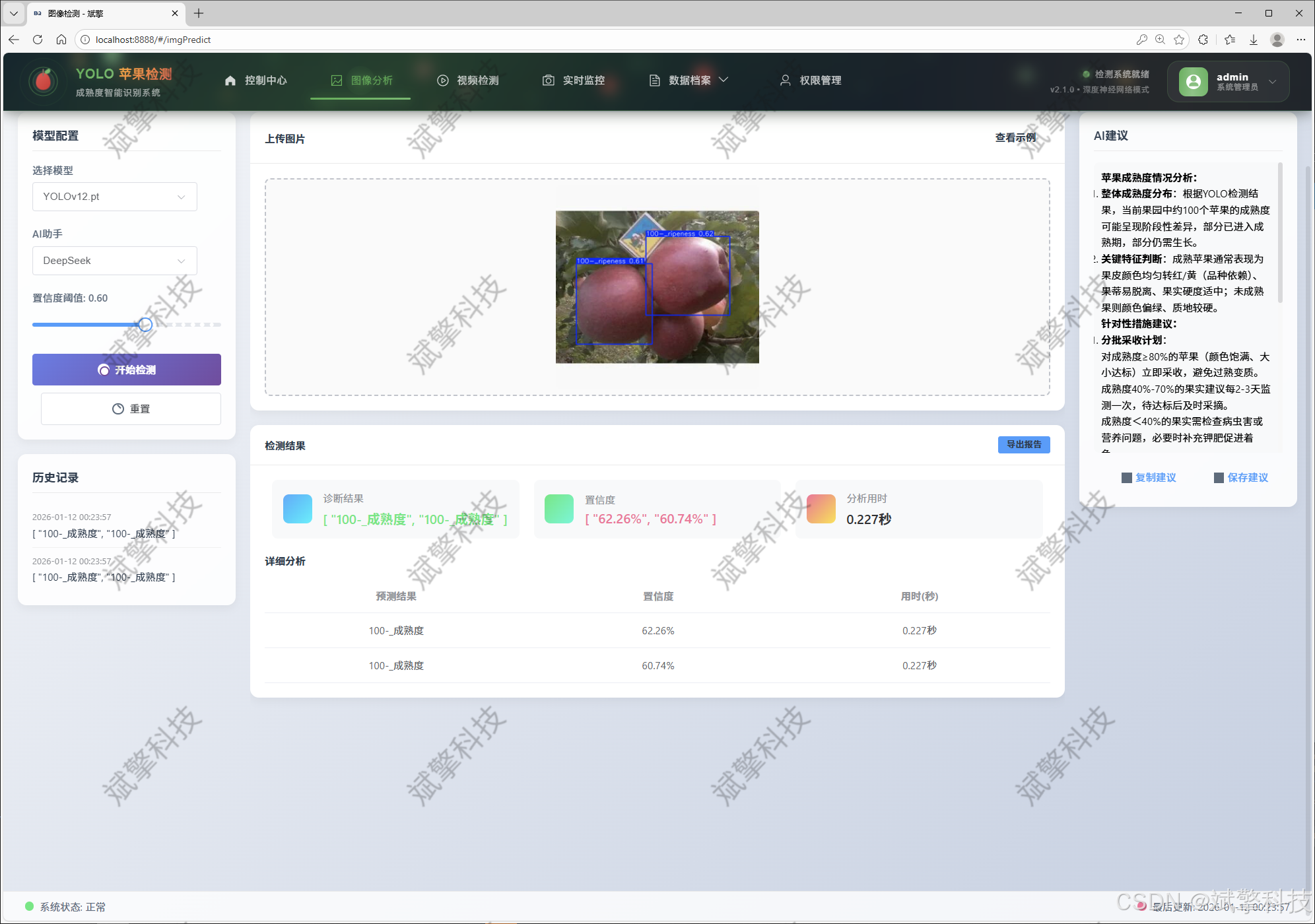1315x924 pixels.
Task: Expand the admin user menu chevron
Action: click(1272, 81)
